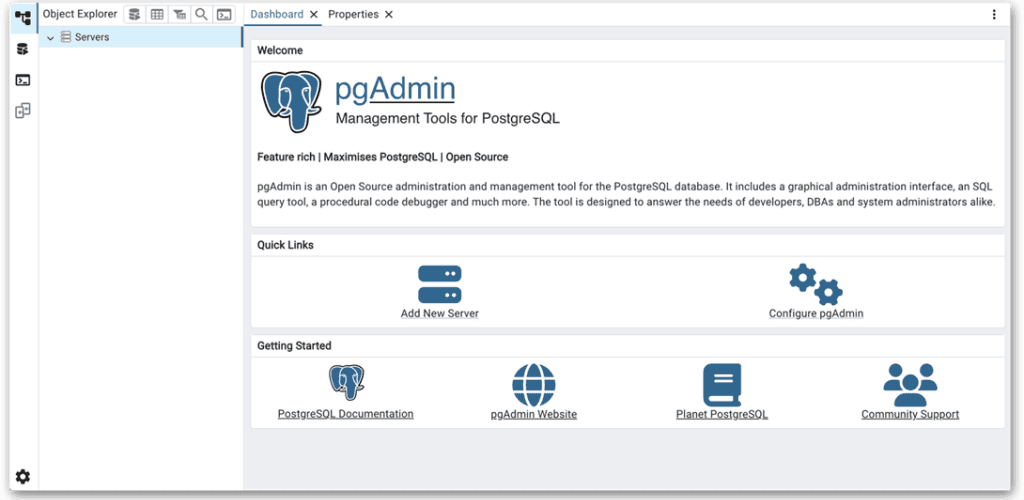
Task: Click the View Data table toolbar icon
Action: click(157, 14)
